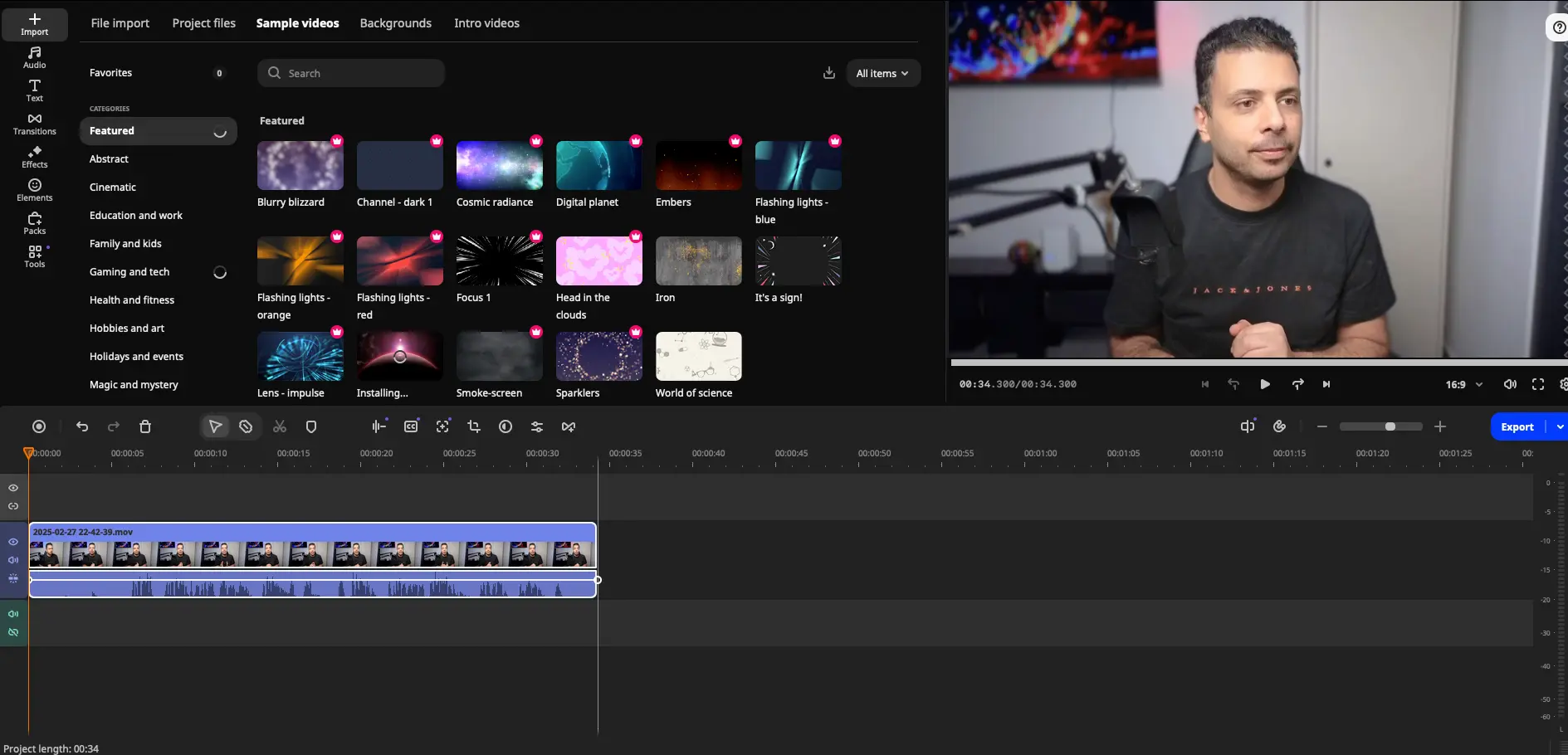Mute the video track audio

[x=12, y=560]
